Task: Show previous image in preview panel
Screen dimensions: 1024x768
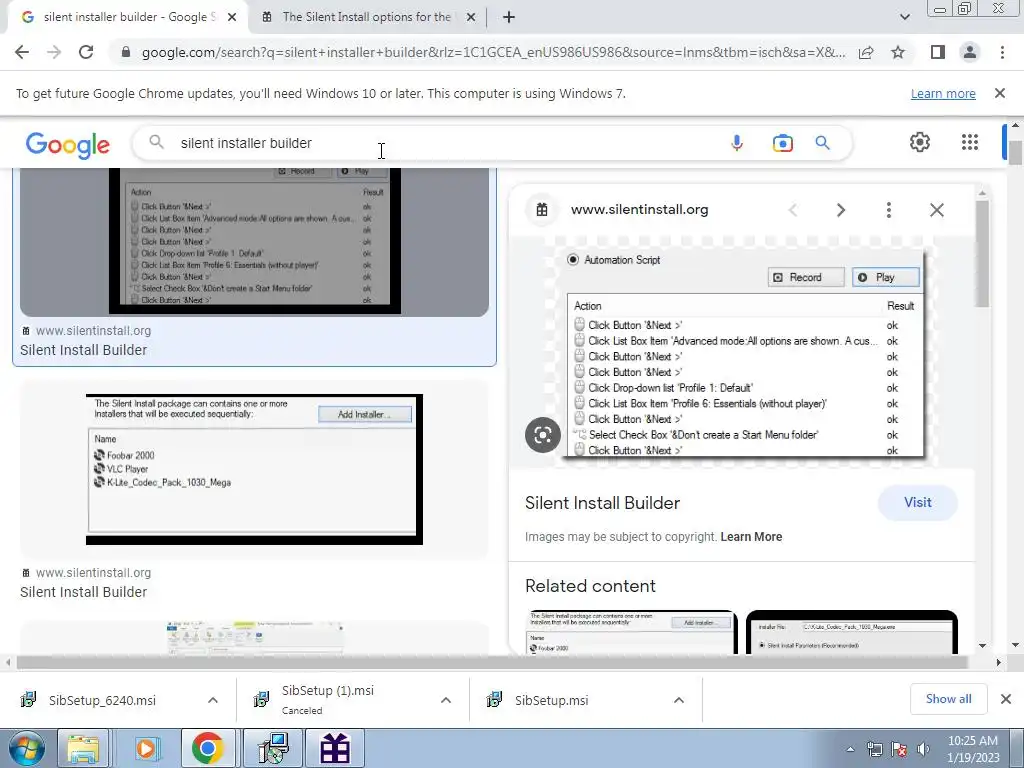Action: (x=793, y=210)
